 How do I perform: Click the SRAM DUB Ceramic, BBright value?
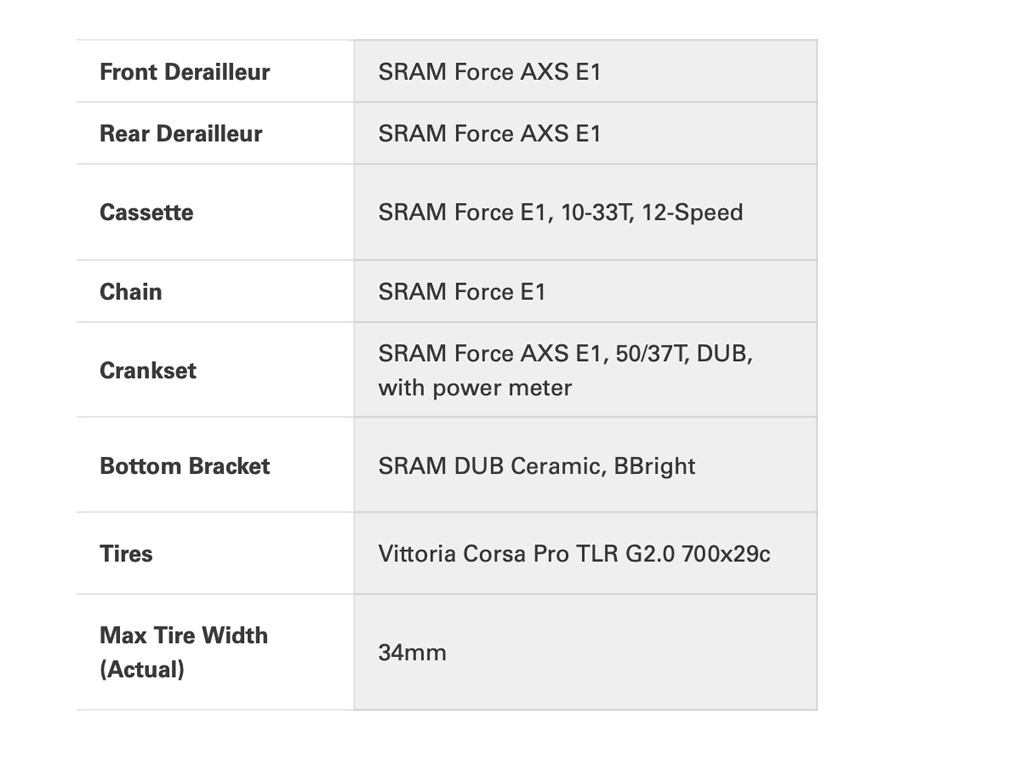(x=536, y=466)
